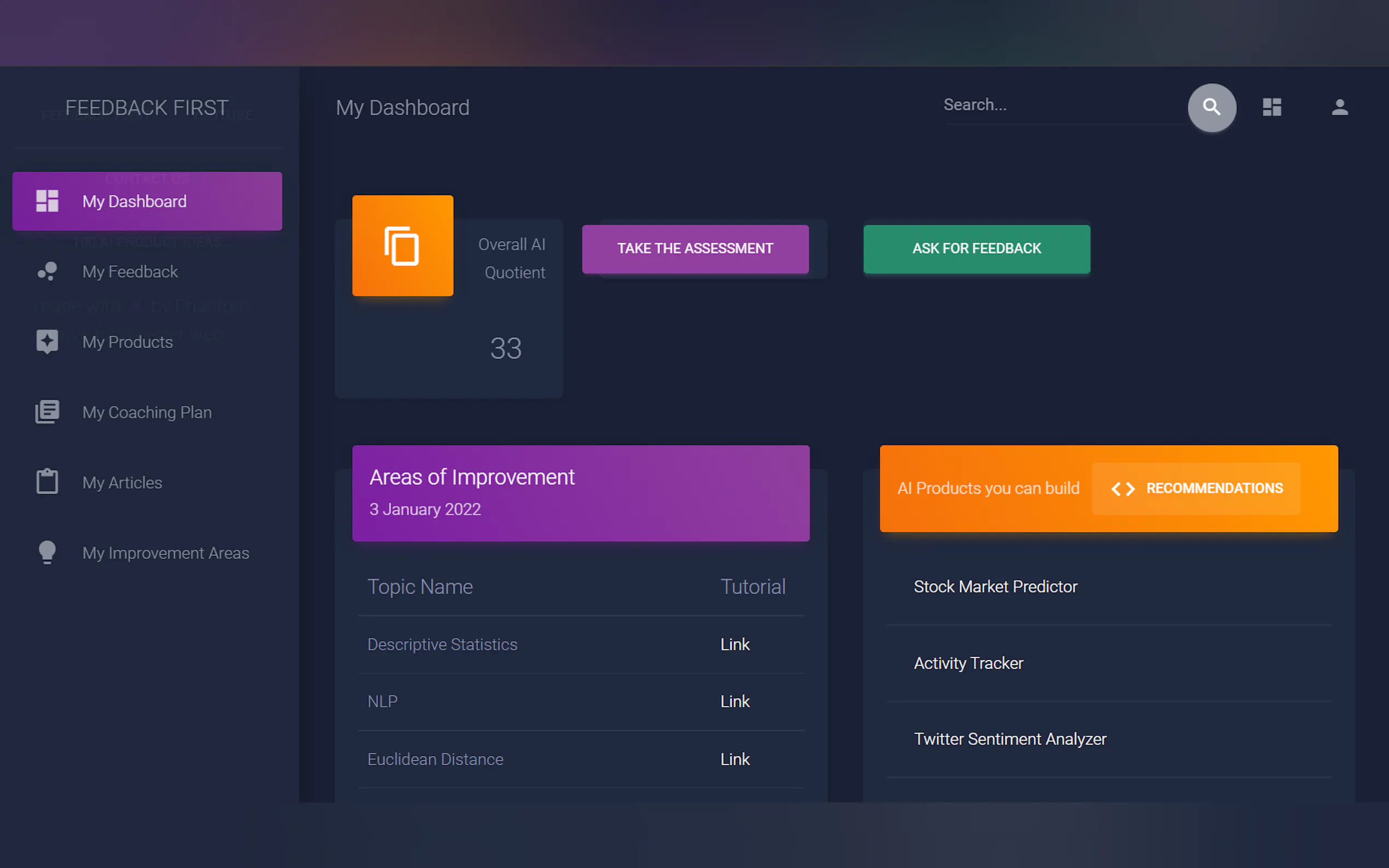Viewport: 1389px width, 868px height.
Task: Open the Descriptive Statistics tutorial link
Action: pos(734,644)
